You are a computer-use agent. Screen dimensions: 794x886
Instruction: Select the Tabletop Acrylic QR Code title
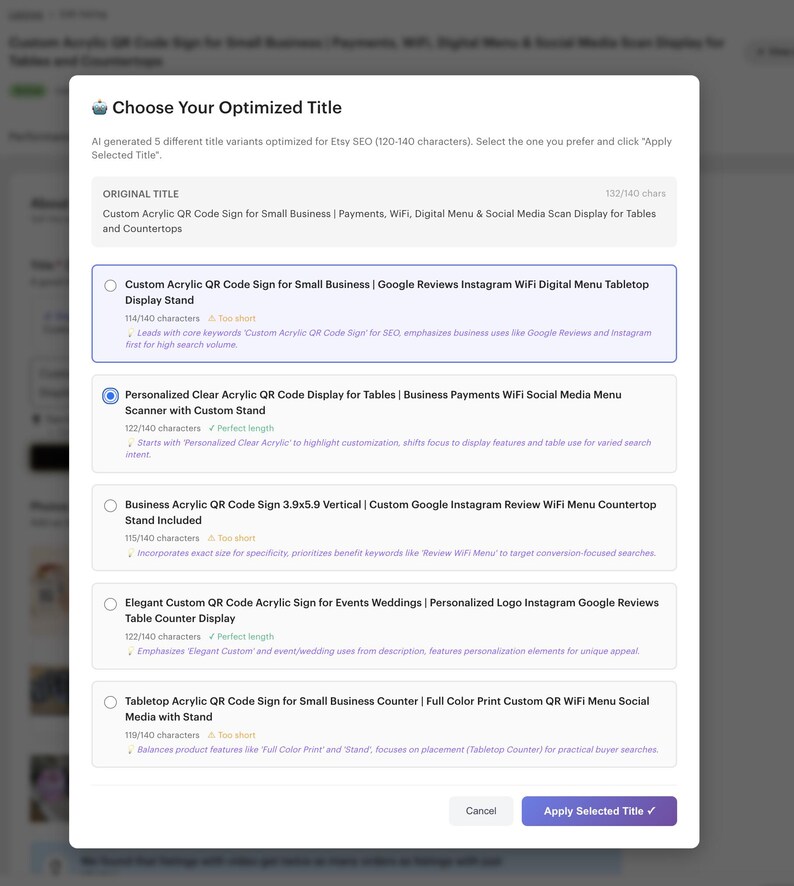click(110, 702)
